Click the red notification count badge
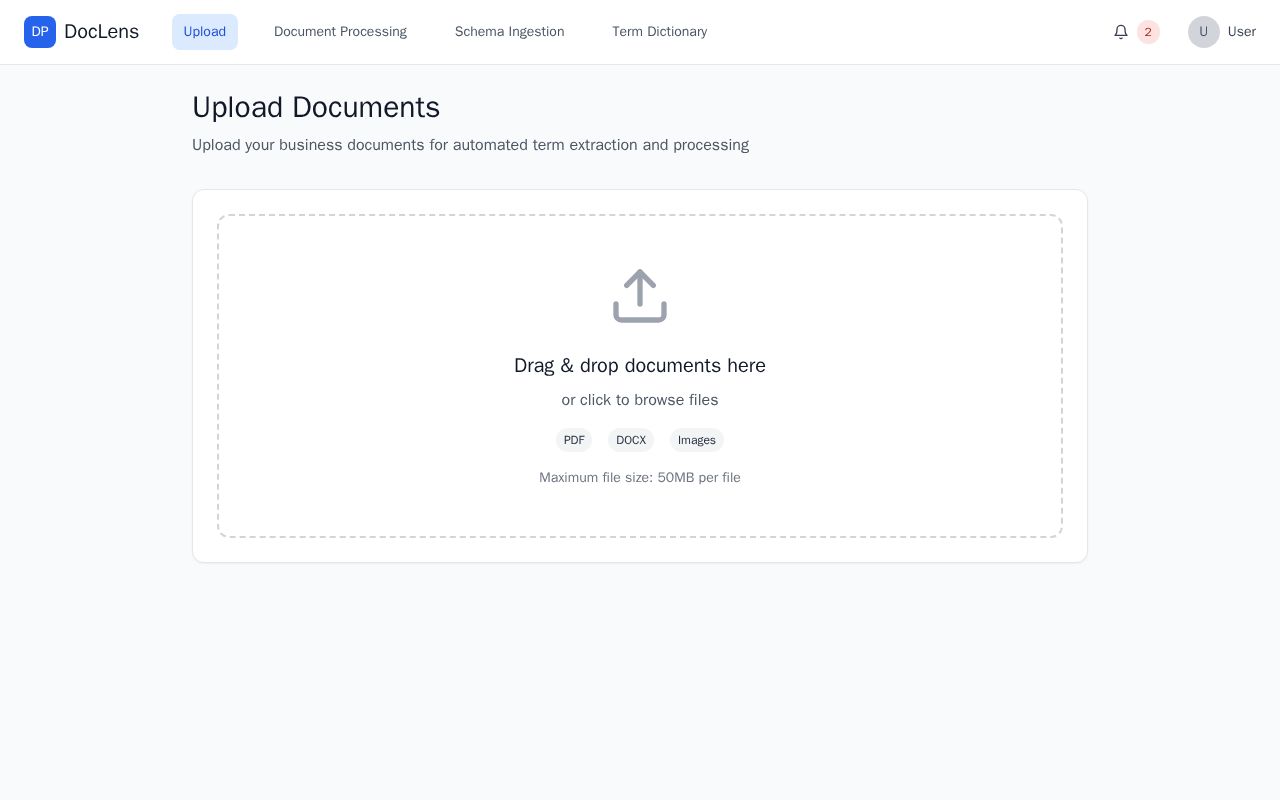Image resolution: width=1280 pixels, height=800 pixels. 1148,32
